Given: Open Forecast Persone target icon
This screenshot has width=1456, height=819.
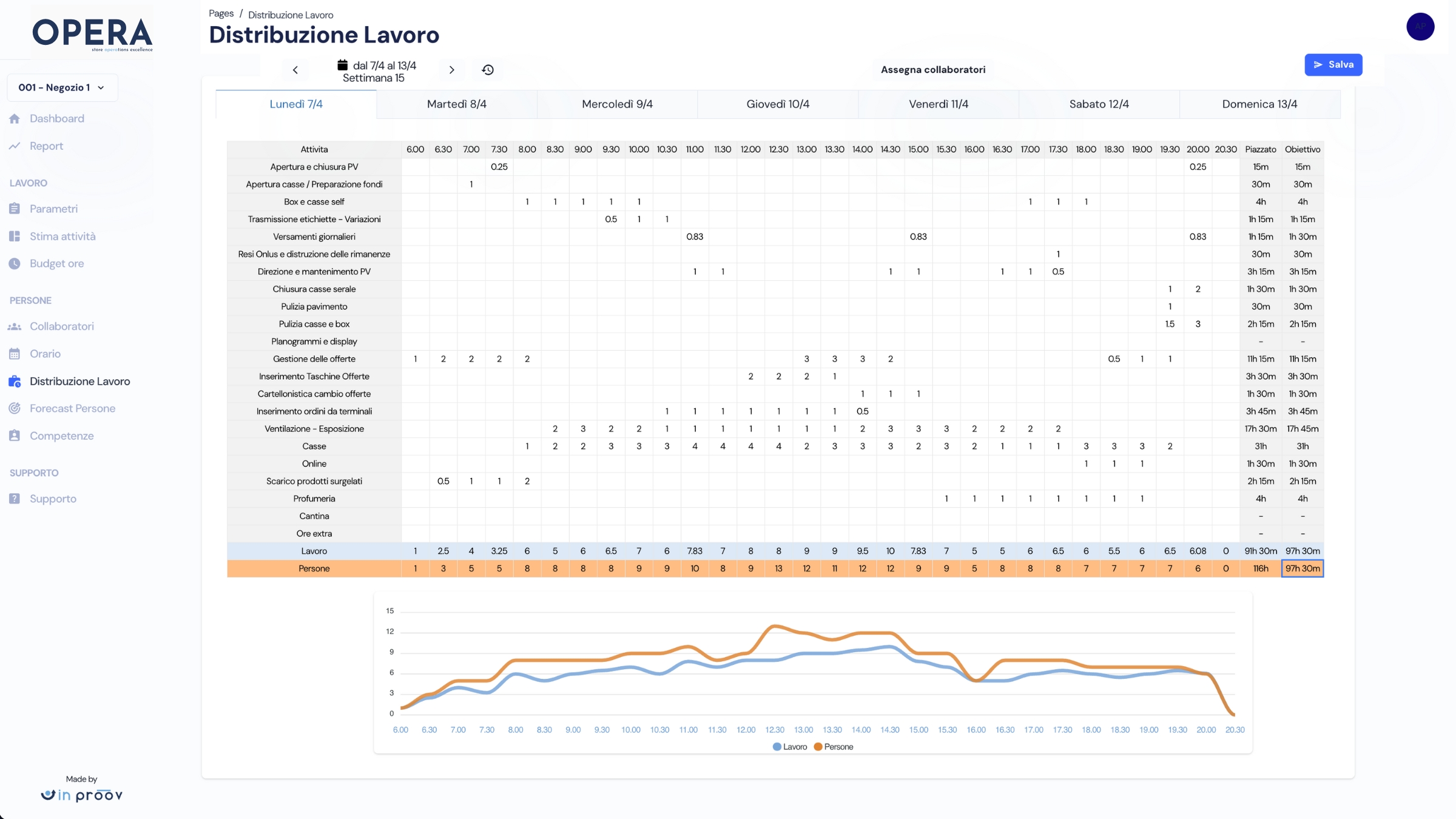Looking at the screenshot, I should [x=15, y=409].
